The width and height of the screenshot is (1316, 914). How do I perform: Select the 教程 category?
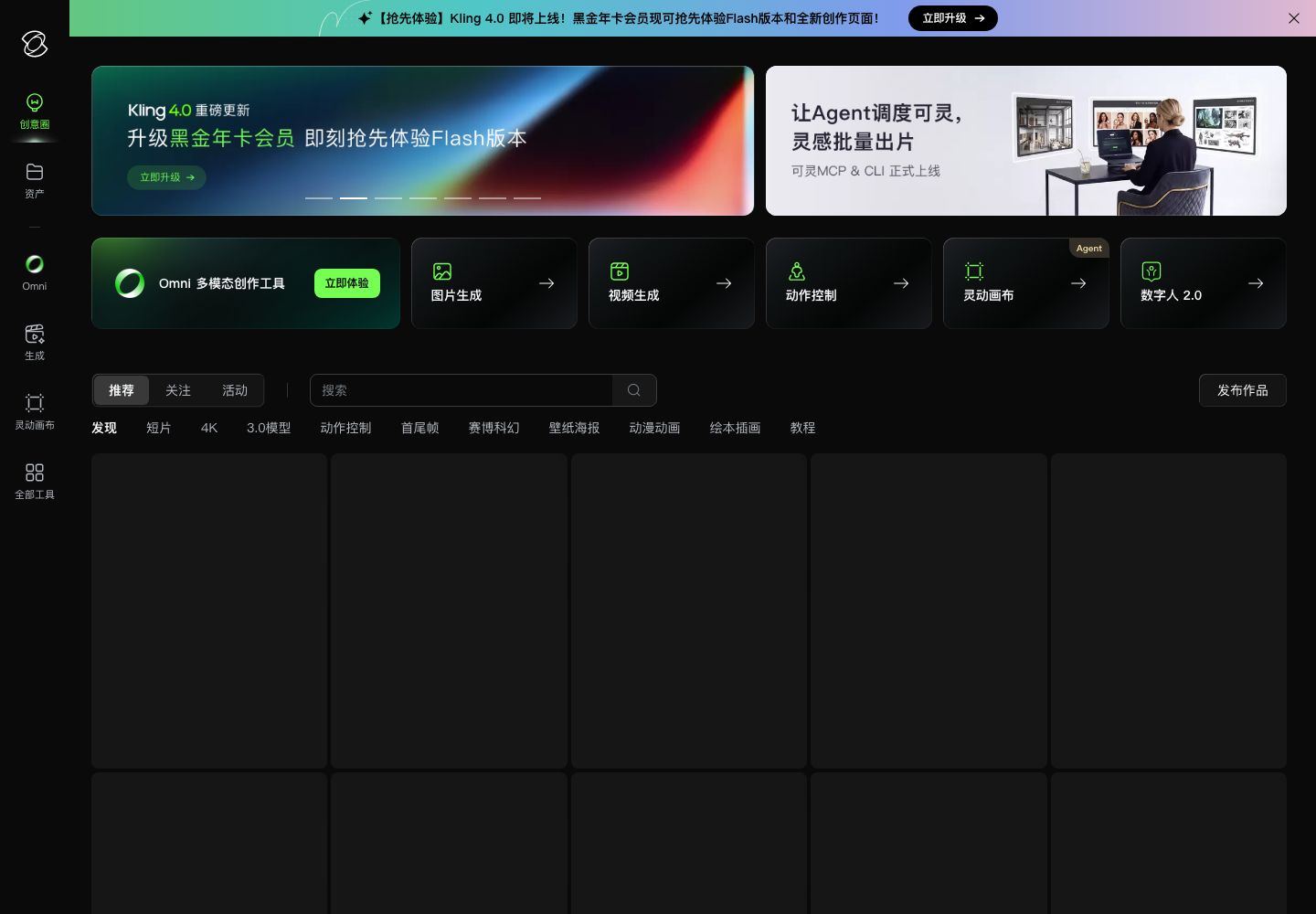point(803,428)
